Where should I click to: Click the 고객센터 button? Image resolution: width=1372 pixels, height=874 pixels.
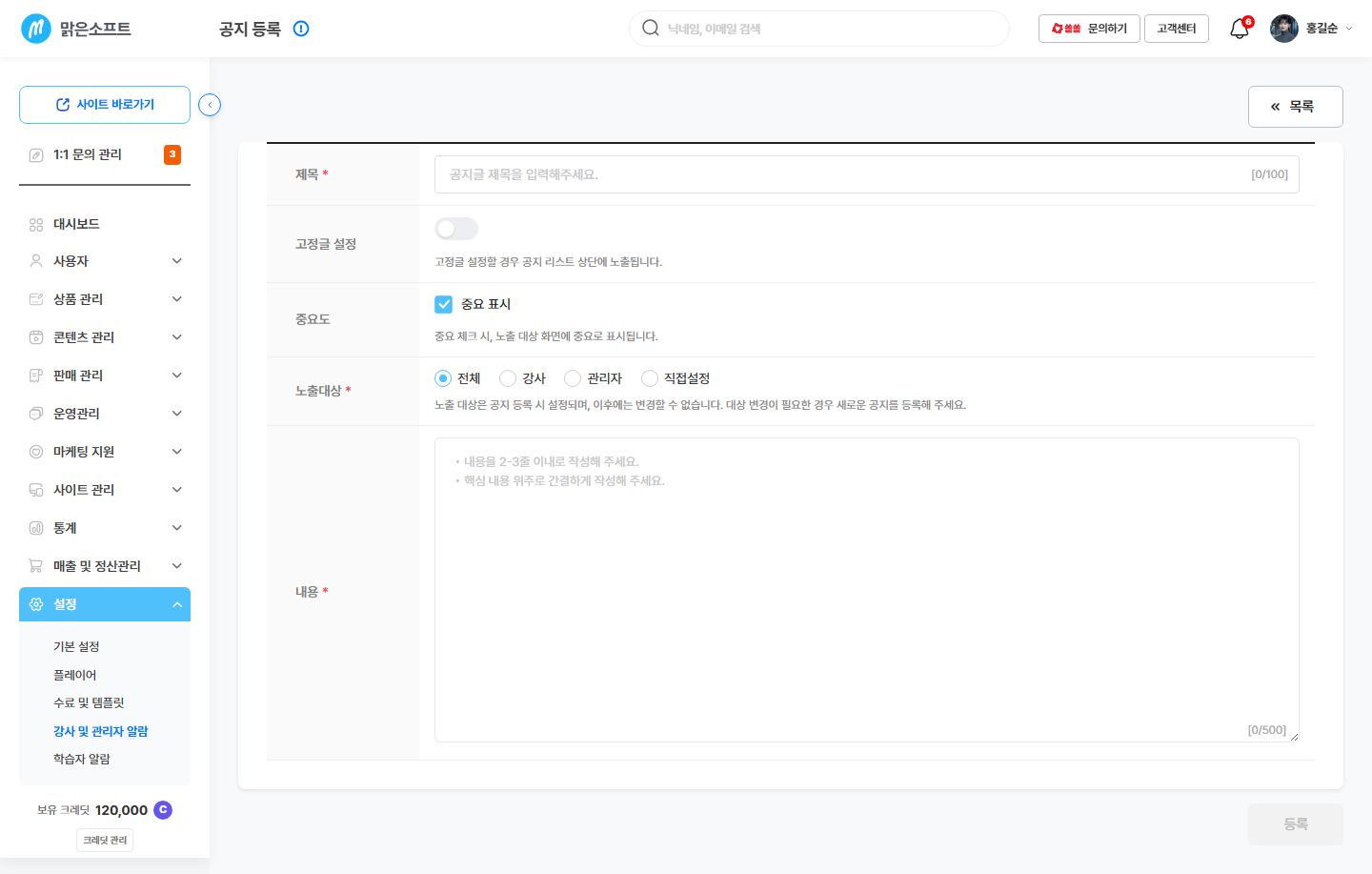[1177, 29]
